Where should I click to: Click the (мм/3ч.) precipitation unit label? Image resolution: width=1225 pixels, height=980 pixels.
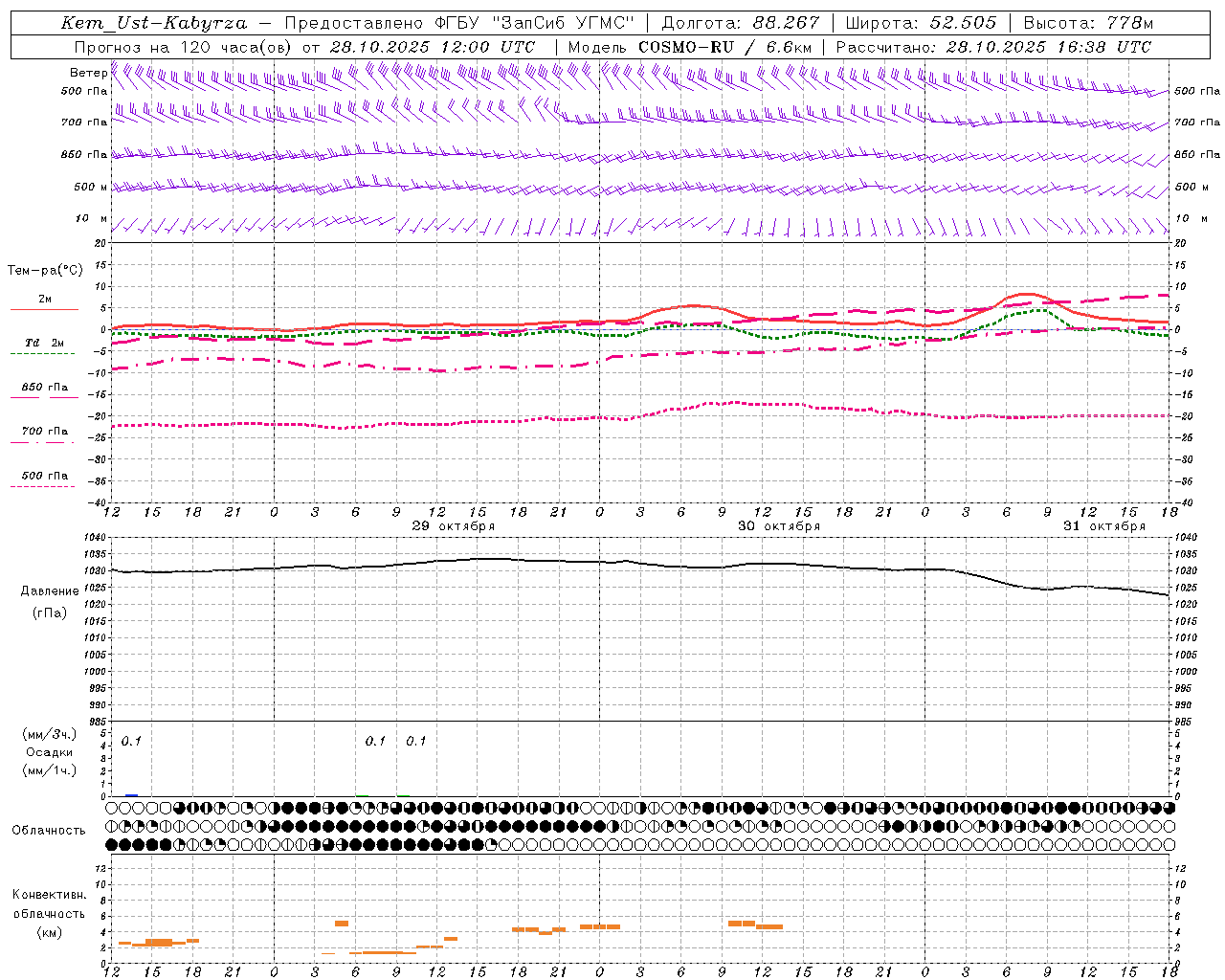[x=50, y=735]
